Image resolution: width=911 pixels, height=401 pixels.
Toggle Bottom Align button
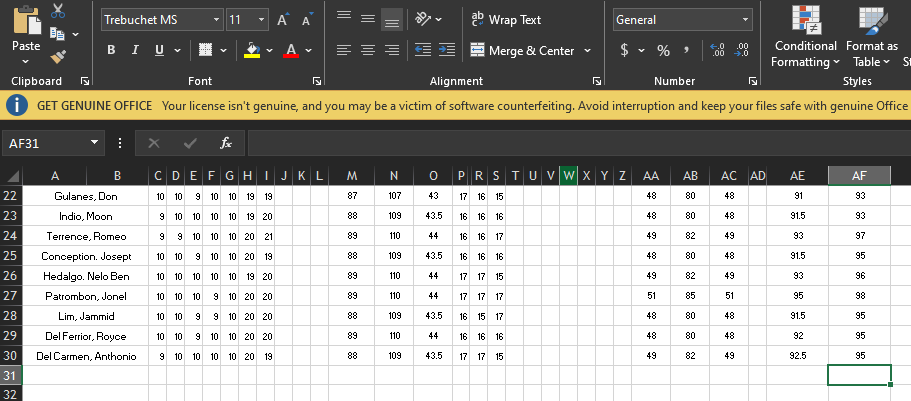392,20
